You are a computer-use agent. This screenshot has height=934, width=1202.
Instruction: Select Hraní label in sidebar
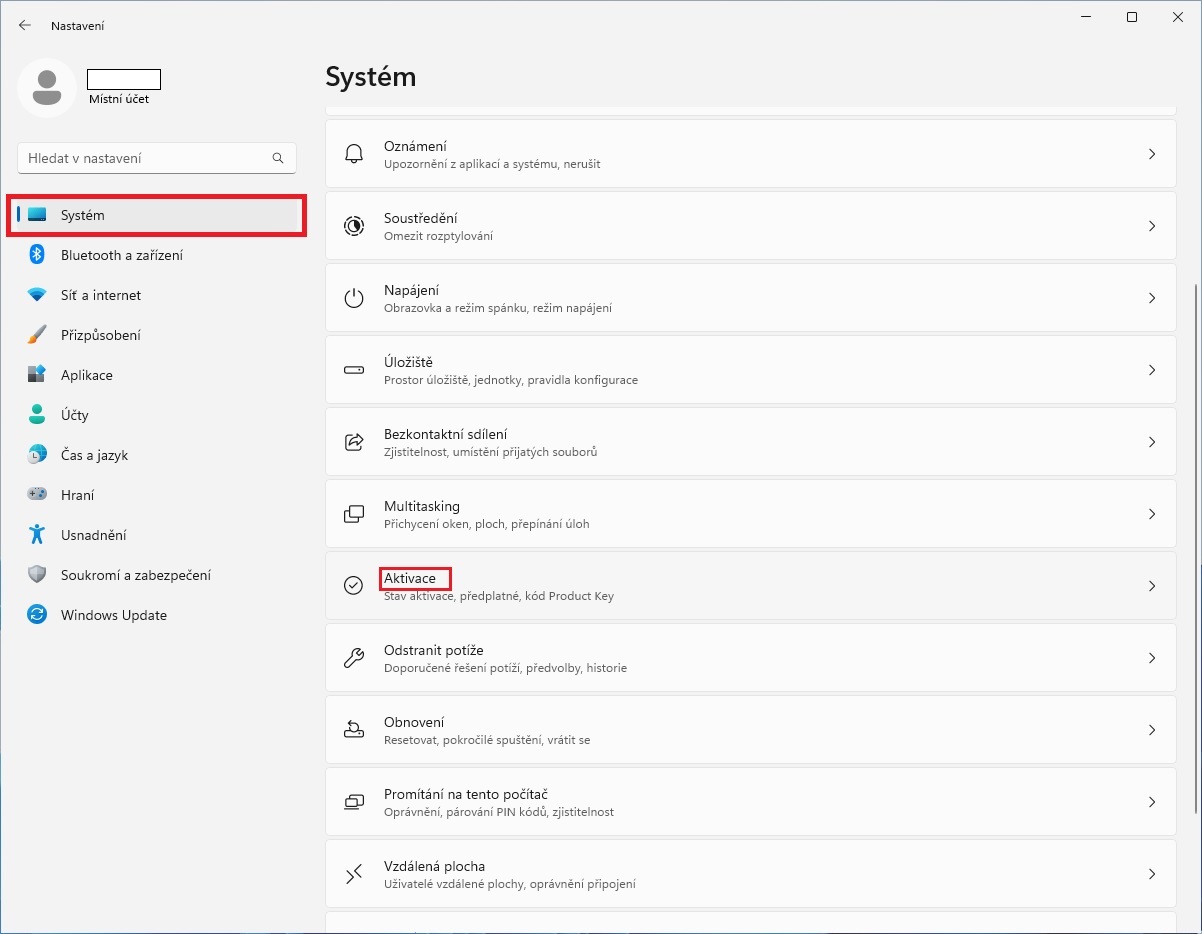point(78,495)
